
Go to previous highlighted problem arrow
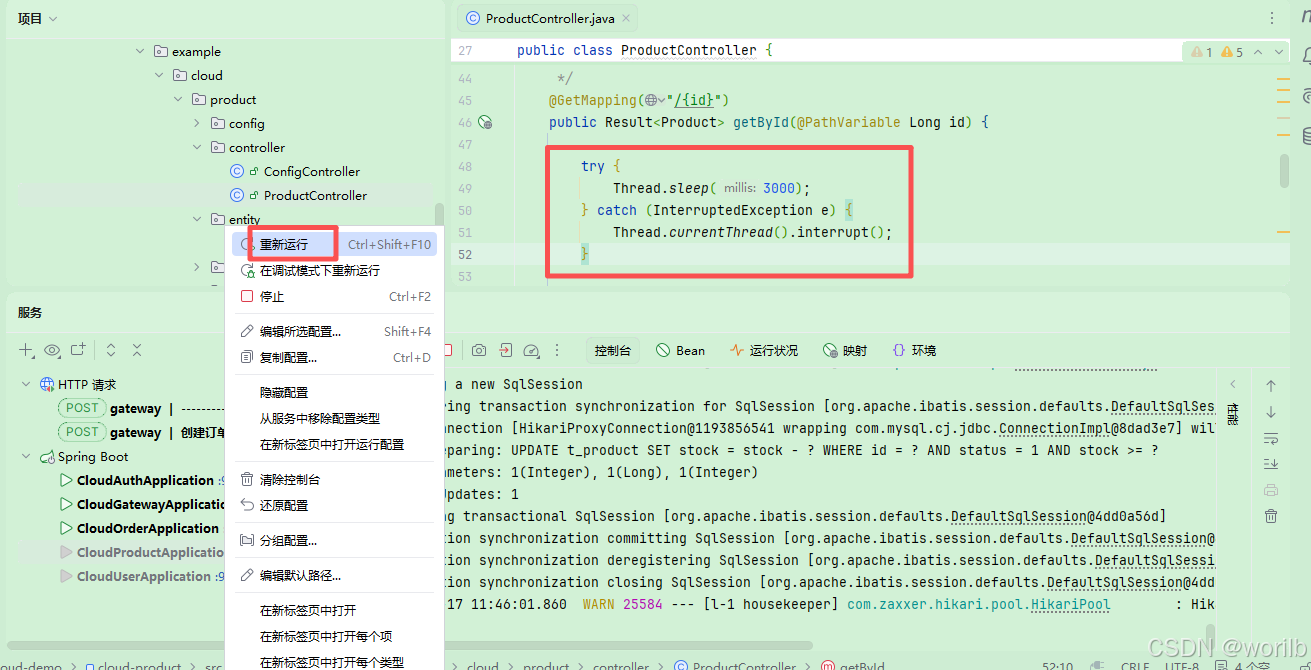[1257, 52]
